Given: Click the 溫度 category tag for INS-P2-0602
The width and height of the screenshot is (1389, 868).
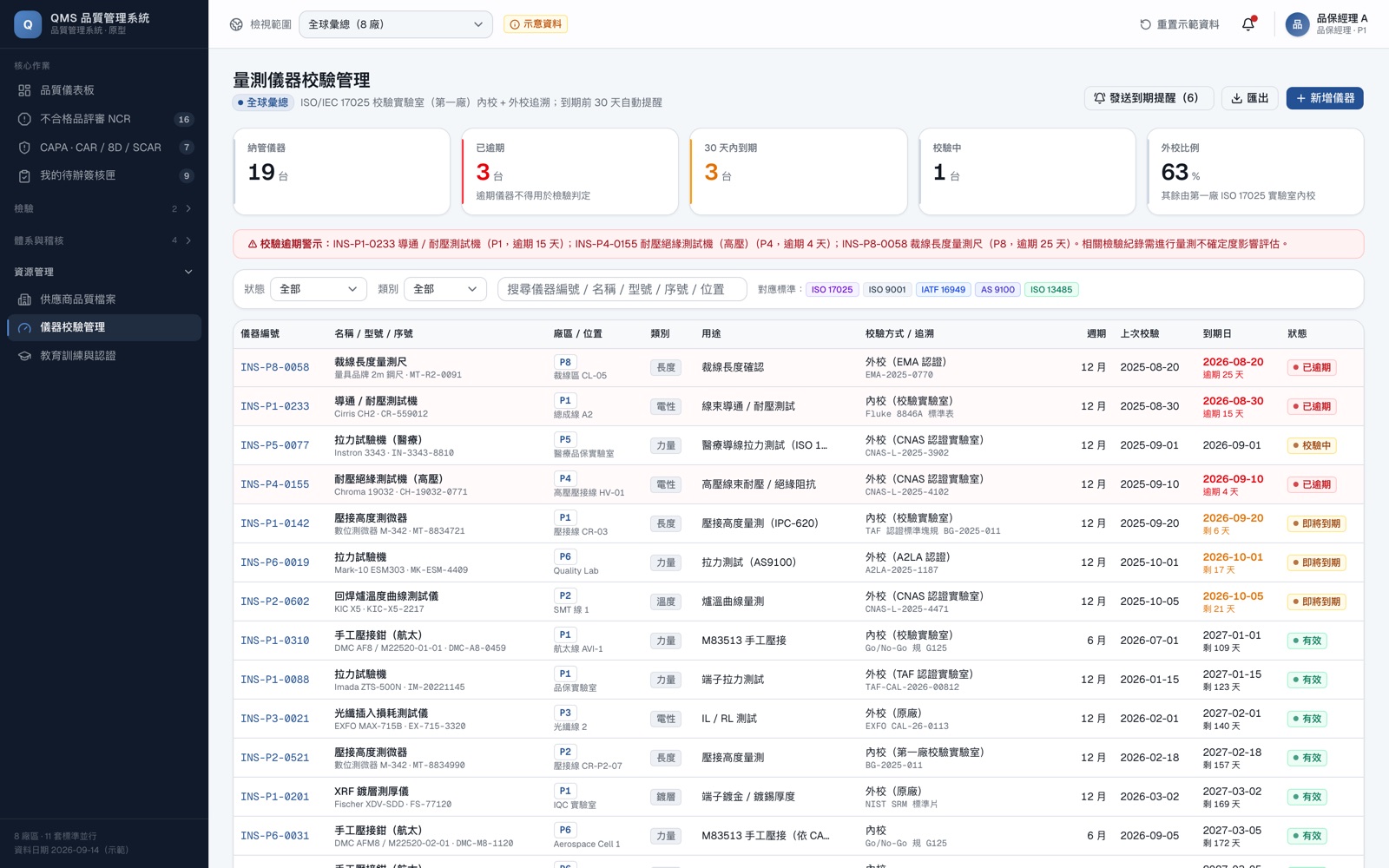Looking at the screenshot, I should [x=666, y=602].
